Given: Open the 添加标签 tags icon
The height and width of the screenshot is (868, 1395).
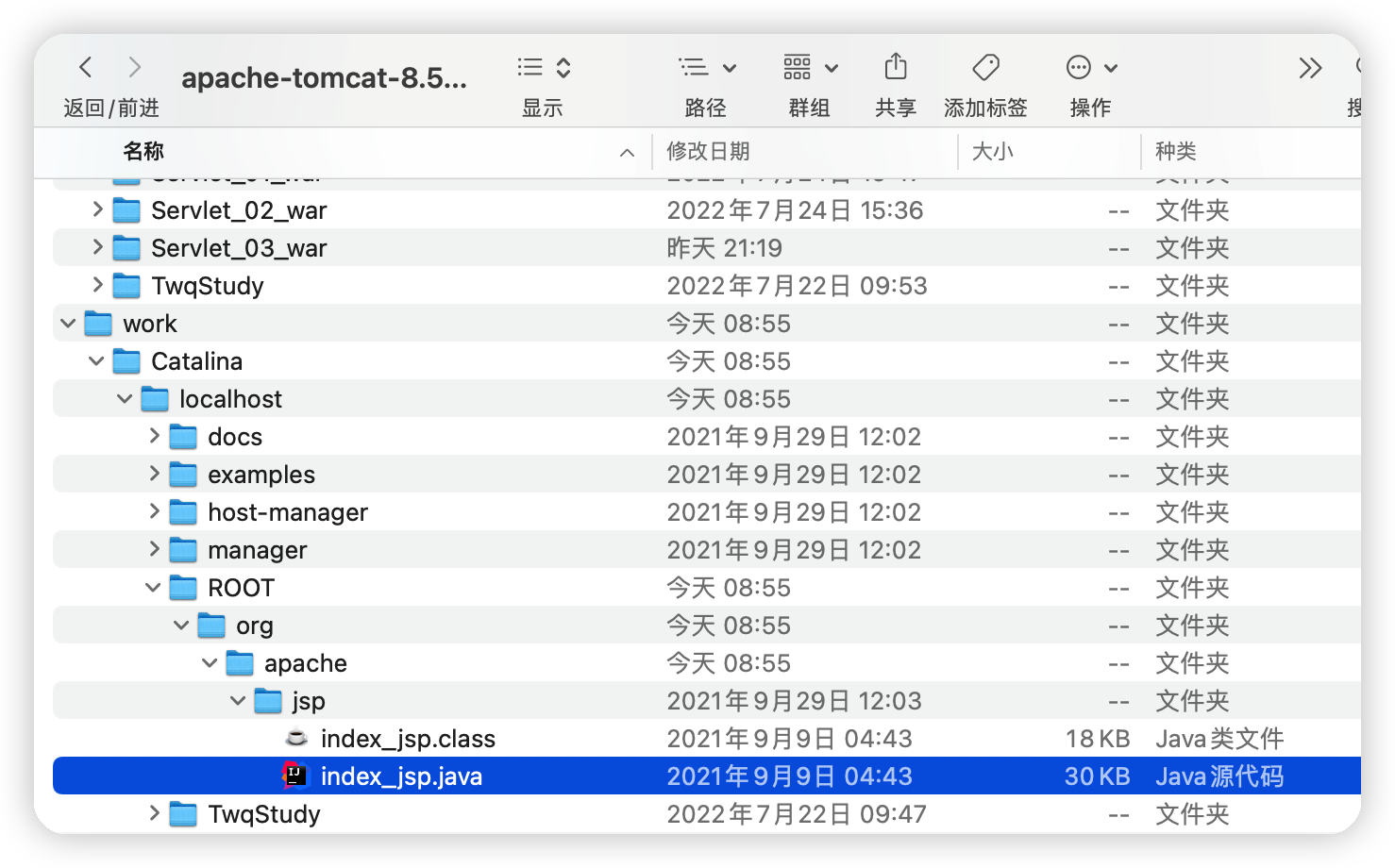Looking at the screenshot, I should tap(985, 67).
